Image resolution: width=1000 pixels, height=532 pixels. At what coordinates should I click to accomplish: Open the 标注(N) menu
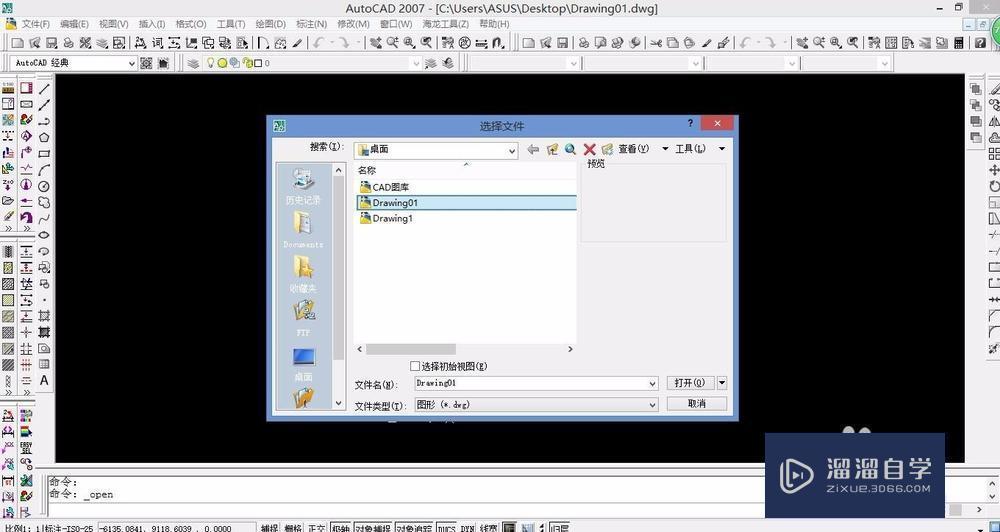pos(311,24)
